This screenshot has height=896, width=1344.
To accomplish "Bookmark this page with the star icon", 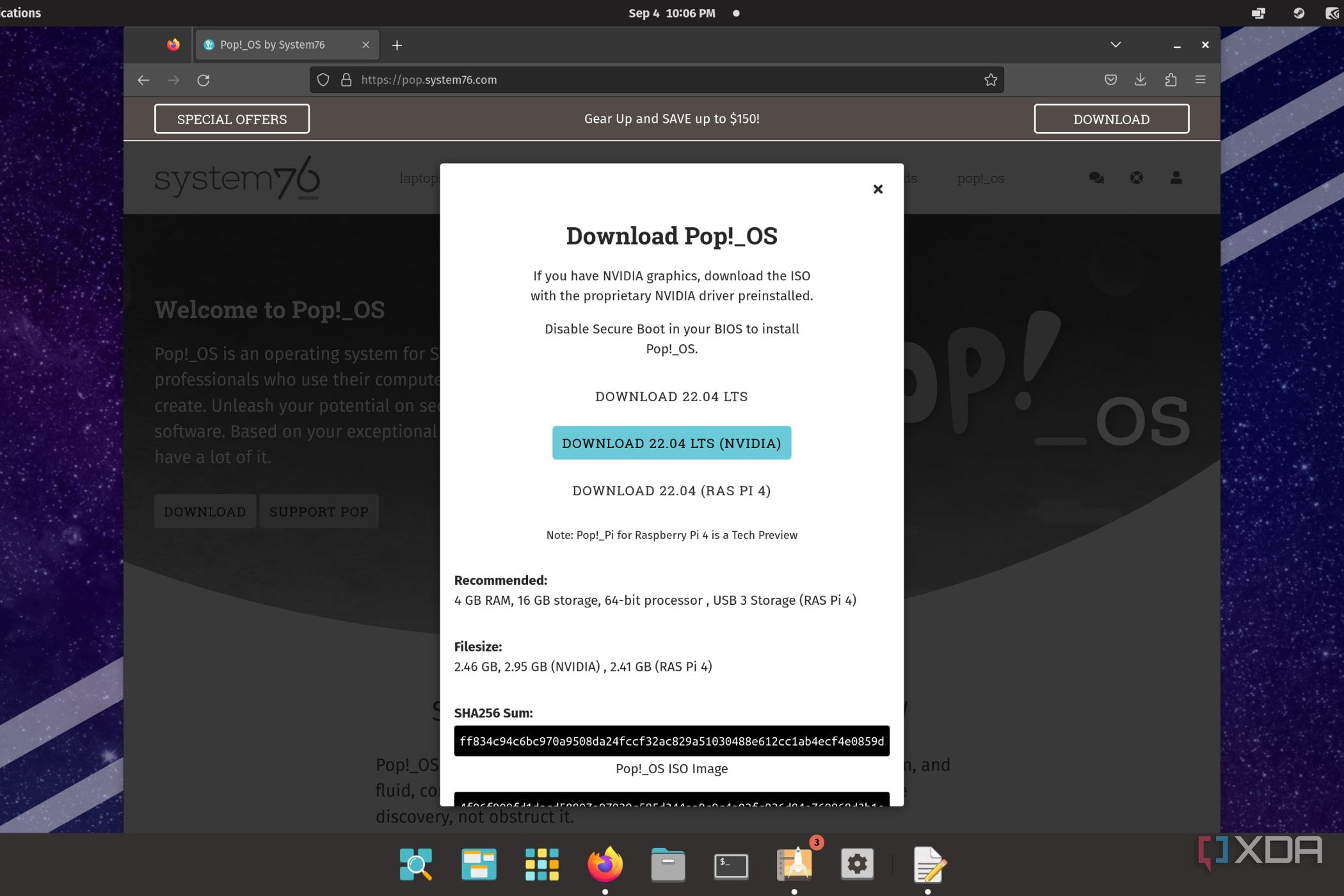I will coord(991,80).
